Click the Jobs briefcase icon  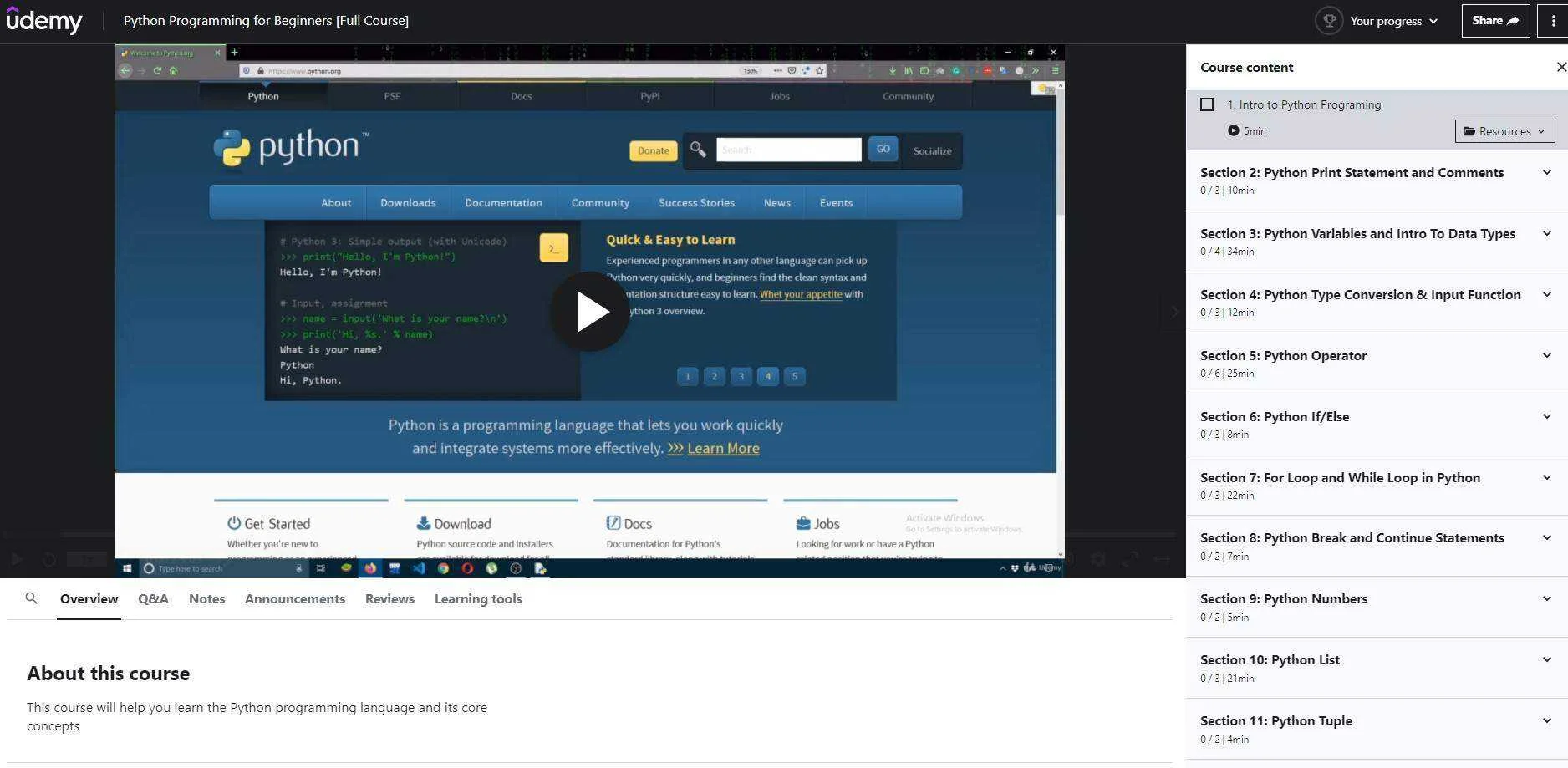(x=803, y=523)
